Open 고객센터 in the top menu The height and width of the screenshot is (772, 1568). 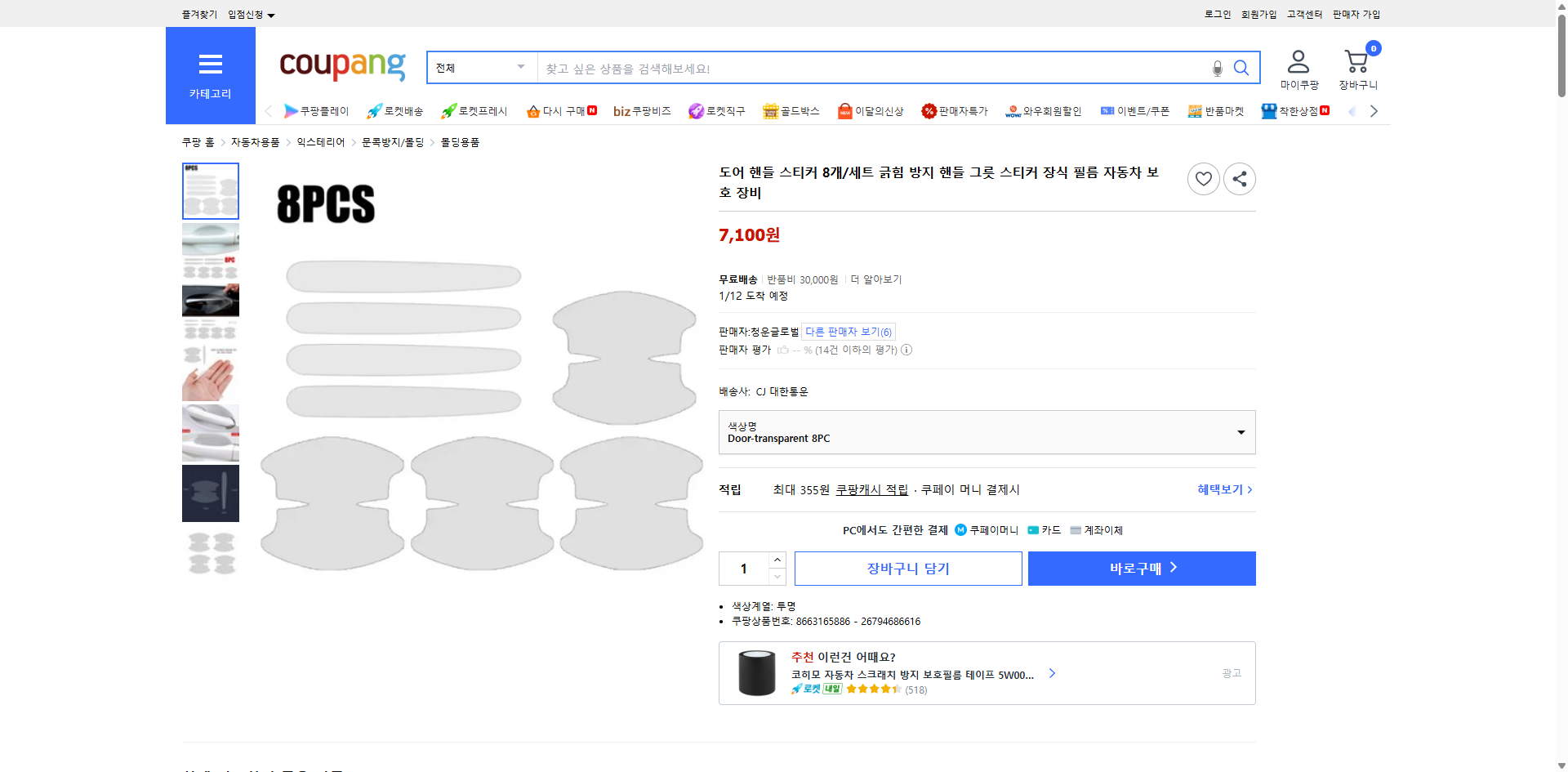coord(1303,14)
